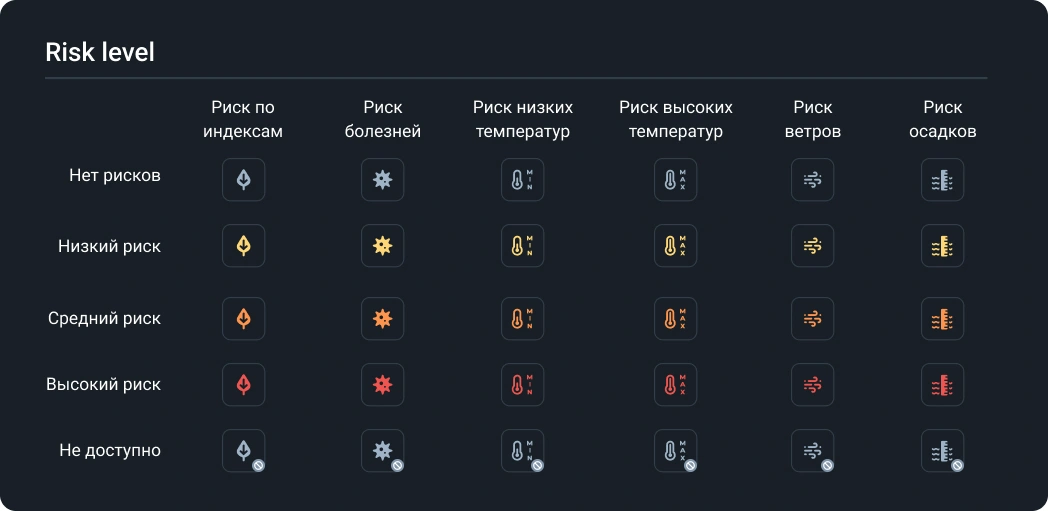1048x511 pixels.
Task: Select the yellow low-risk disease icon
Action: [x=382, y=246]
